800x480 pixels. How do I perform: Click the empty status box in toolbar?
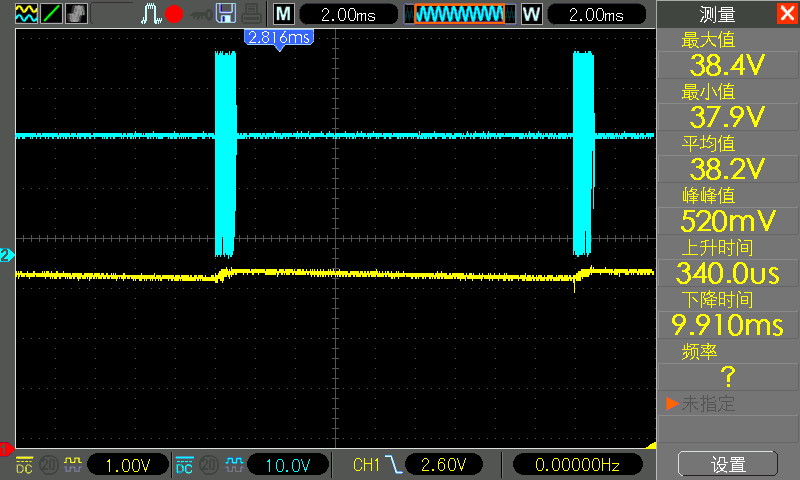(113, 14)
